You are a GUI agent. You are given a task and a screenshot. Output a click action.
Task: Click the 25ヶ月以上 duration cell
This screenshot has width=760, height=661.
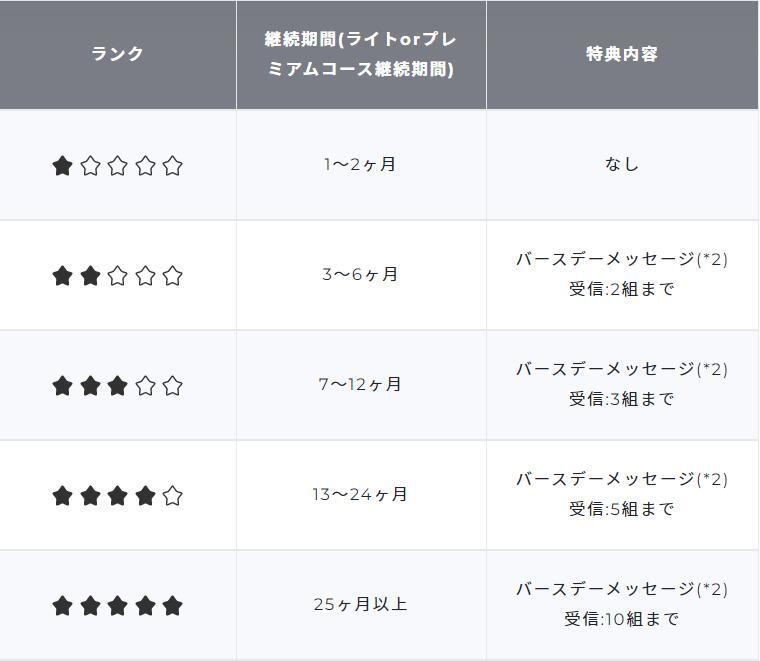[x=361, y=605]
